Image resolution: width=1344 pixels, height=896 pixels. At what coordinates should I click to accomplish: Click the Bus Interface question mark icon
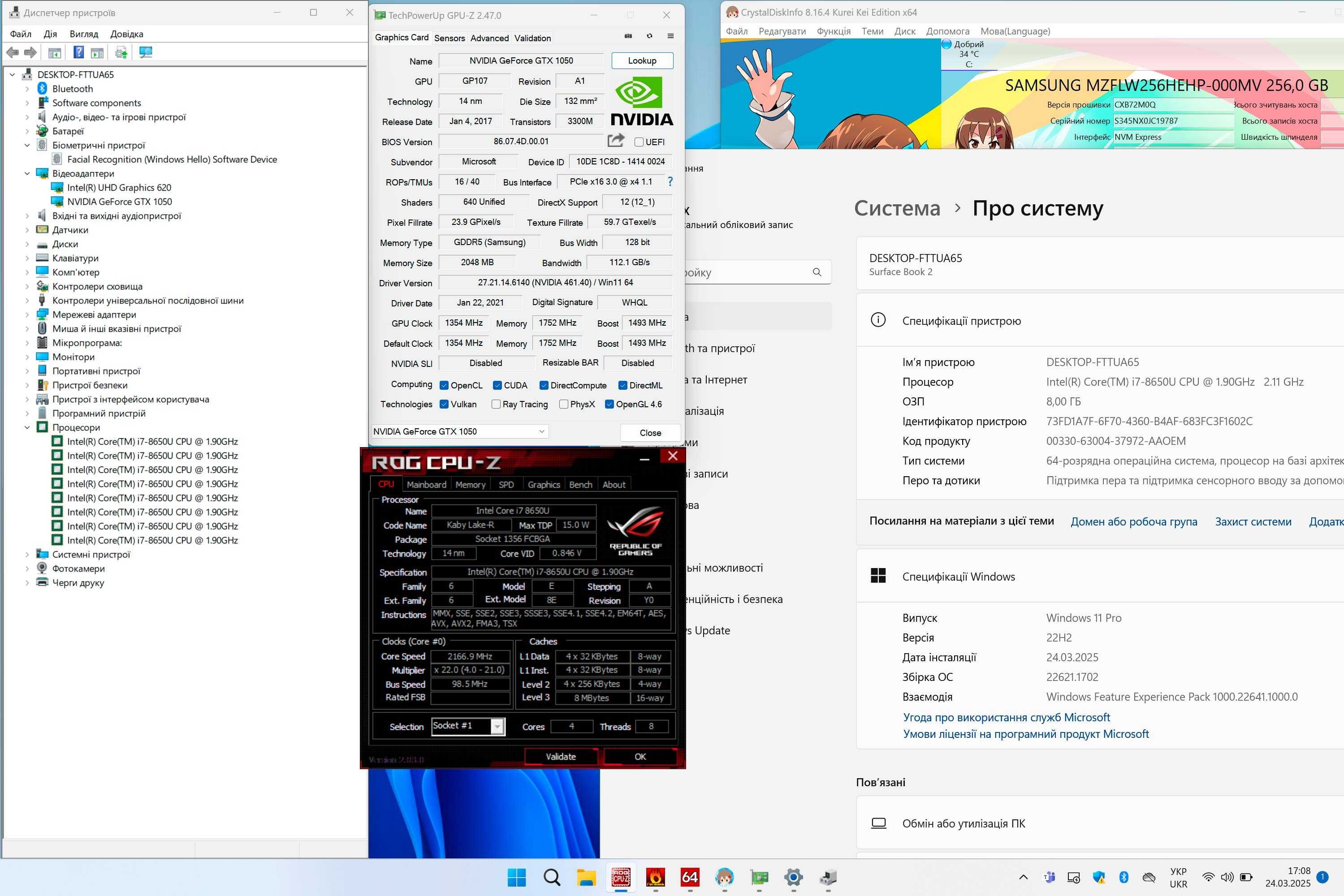(x=670, y=182)
